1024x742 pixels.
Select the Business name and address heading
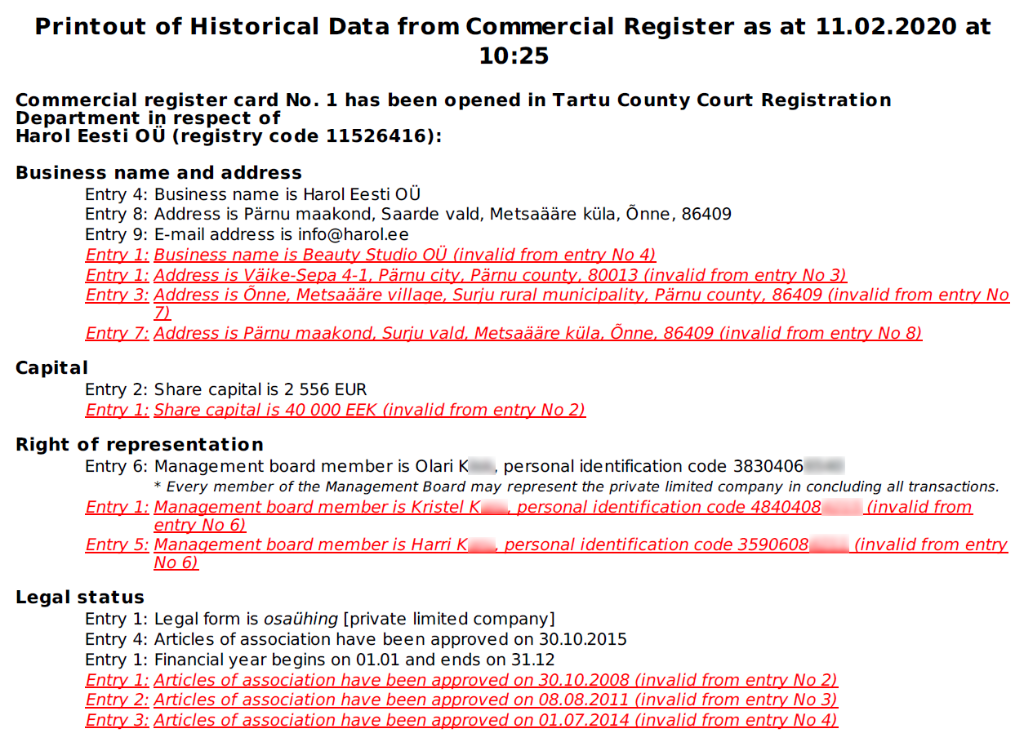(x=159, y=172)
